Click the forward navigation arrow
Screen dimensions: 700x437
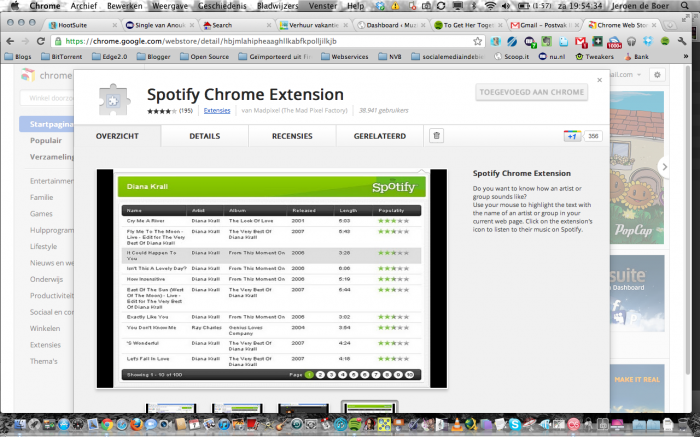coord(25,42)
